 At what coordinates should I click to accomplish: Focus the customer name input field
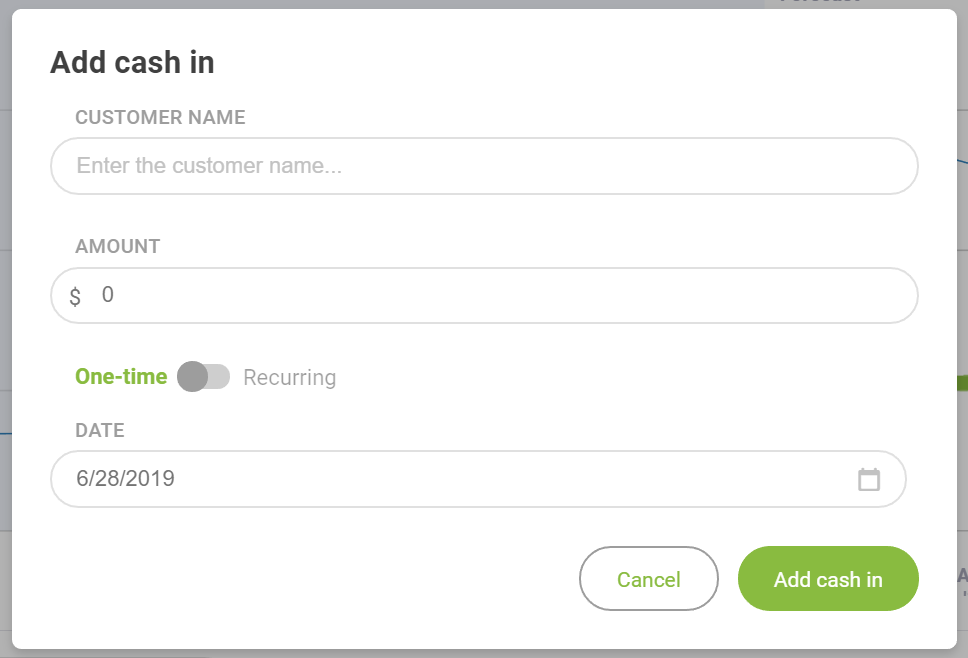point(484,166)
